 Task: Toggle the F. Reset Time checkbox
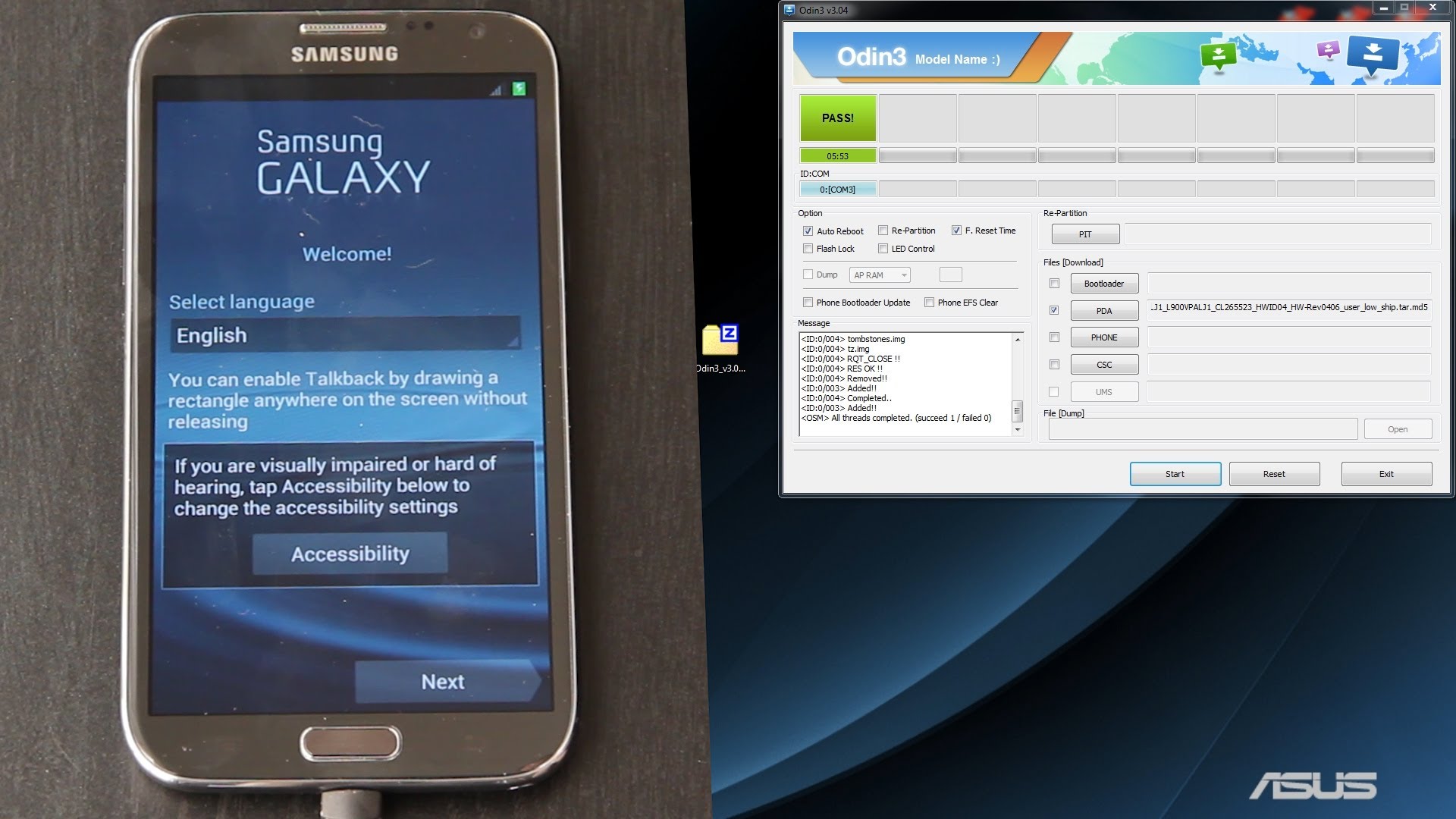[x=955, y=230]
